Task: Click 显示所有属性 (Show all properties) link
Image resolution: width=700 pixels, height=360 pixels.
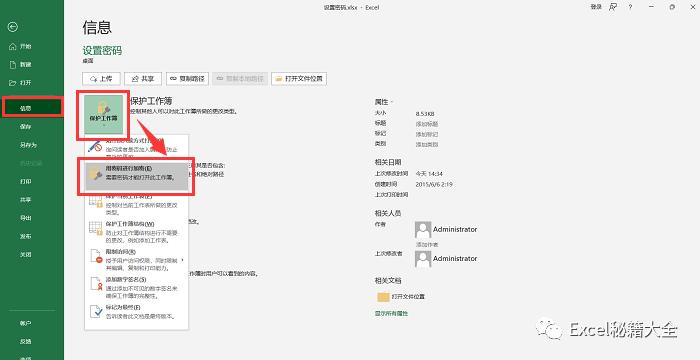Action: 391,314
